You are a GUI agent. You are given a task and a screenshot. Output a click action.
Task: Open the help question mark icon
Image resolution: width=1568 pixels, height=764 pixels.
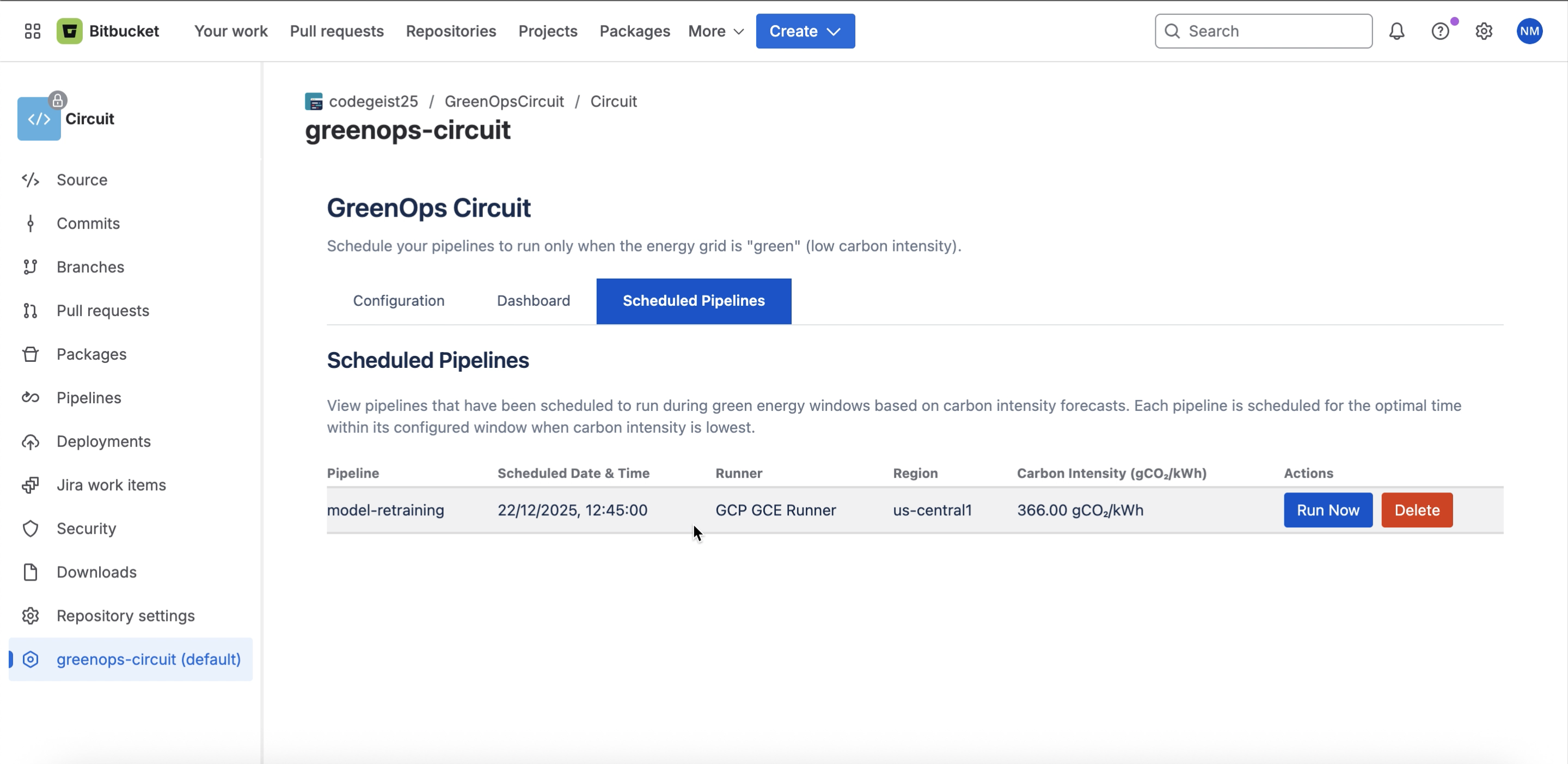coord(1440,31)
